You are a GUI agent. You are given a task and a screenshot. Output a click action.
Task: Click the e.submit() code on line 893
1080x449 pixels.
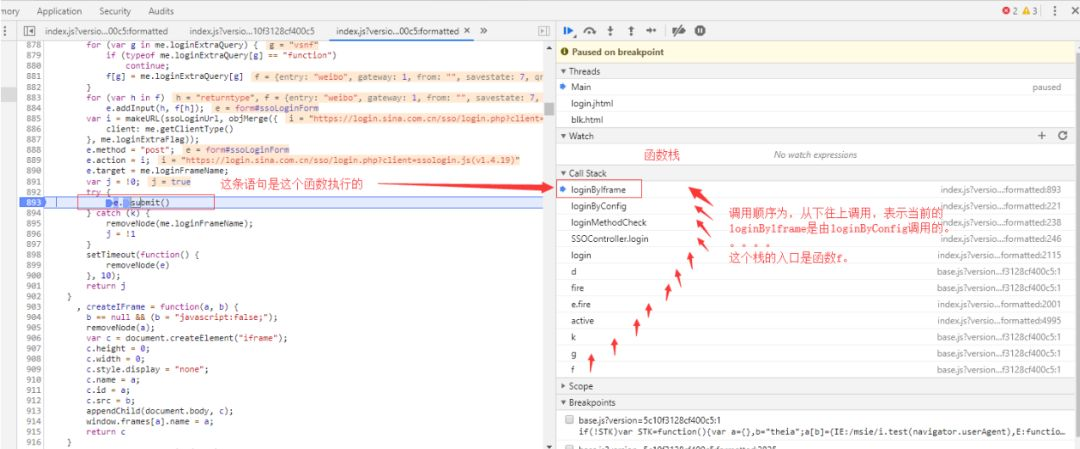[138, 202]
